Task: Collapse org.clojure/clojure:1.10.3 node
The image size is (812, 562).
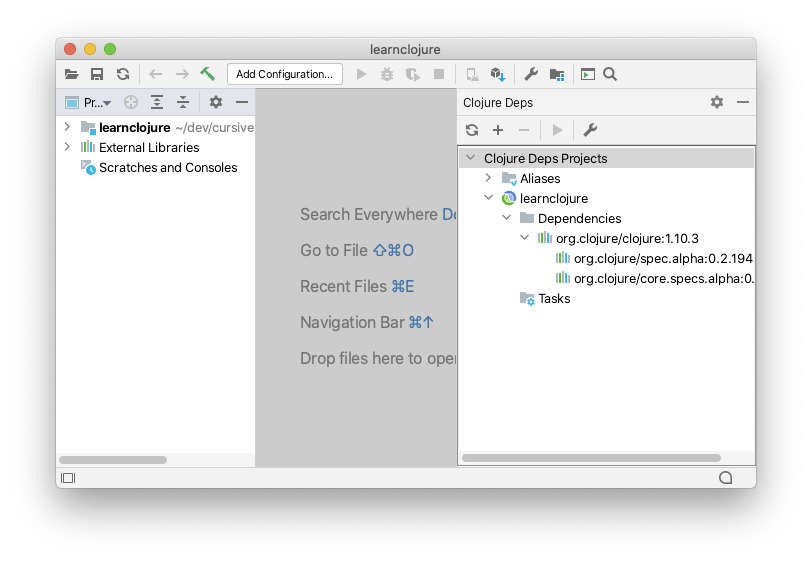Action: tap(525, 238)
